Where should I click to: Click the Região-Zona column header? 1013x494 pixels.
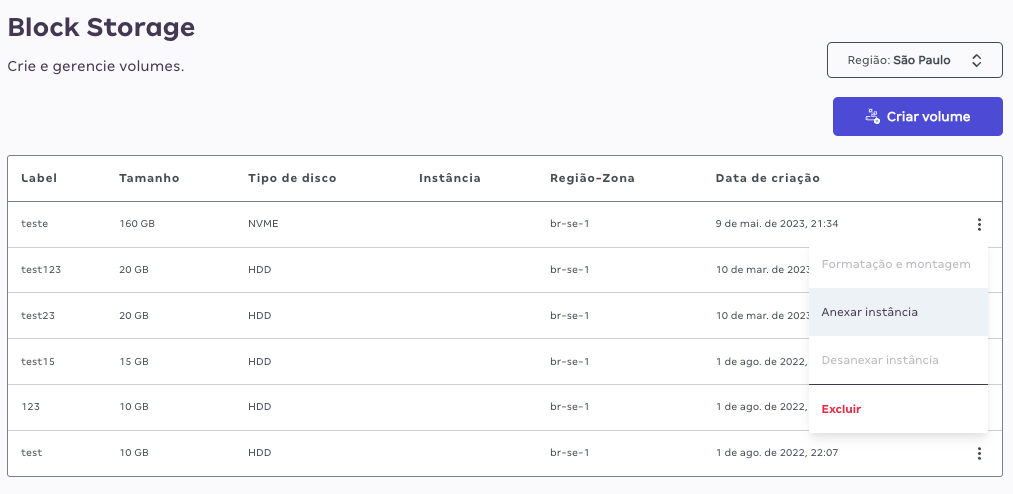(592, 178)
